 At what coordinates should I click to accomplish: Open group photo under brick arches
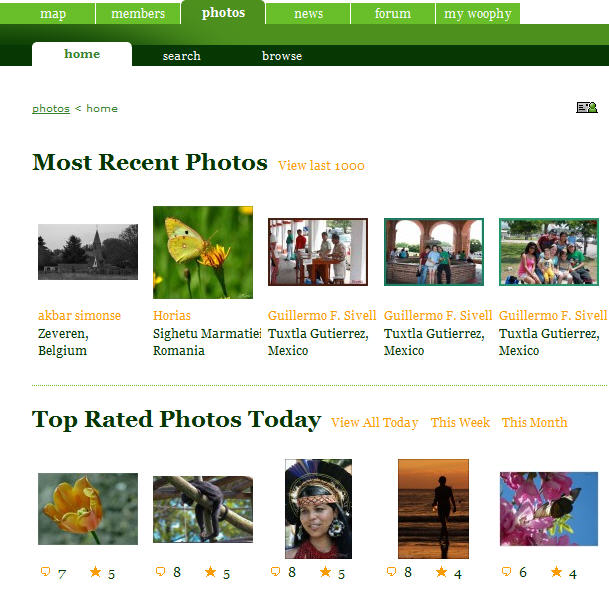(434, 252)
